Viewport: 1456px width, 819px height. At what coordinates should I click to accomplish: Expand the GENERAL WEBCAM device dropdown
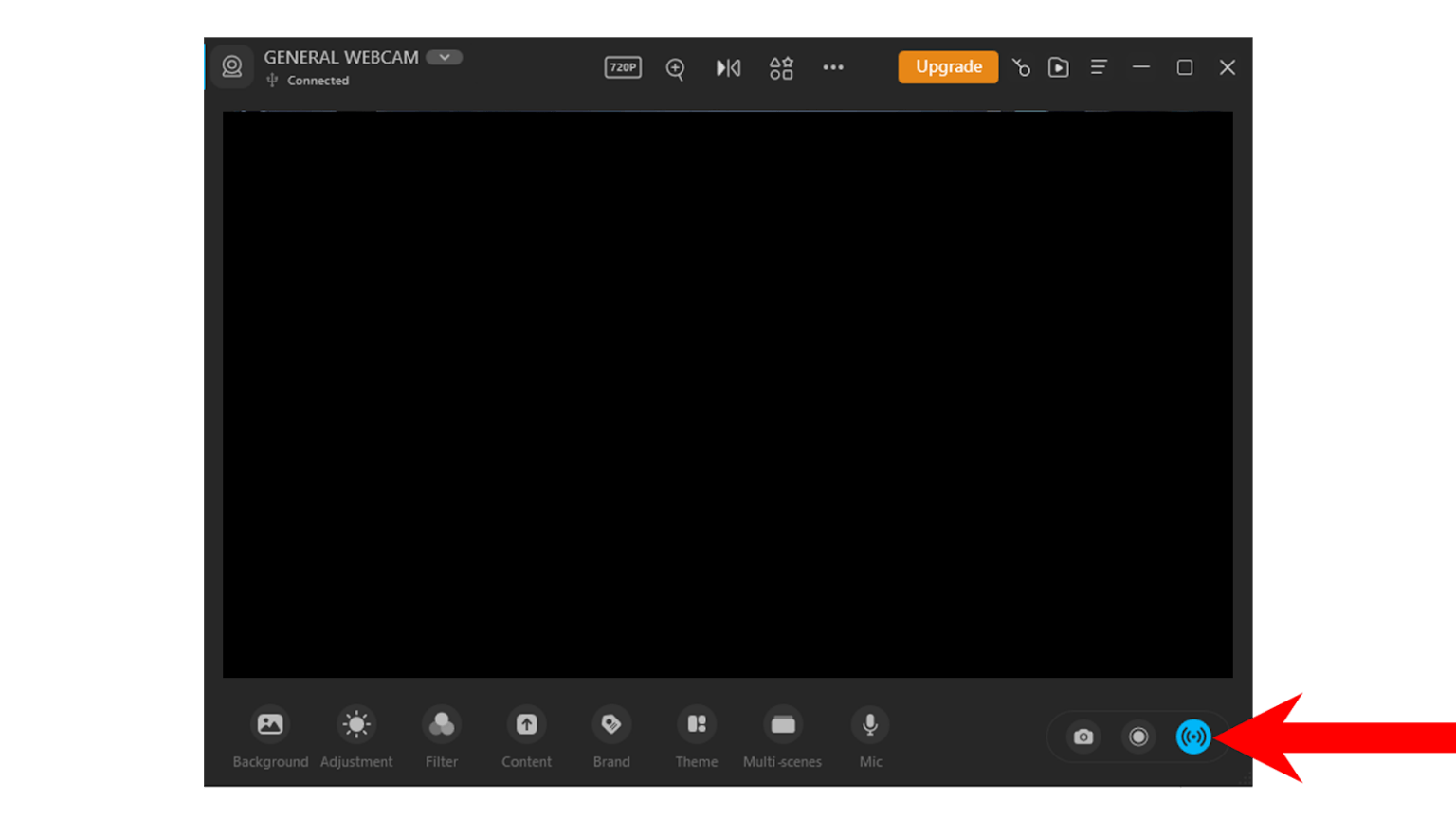click(x=444, y=57)
